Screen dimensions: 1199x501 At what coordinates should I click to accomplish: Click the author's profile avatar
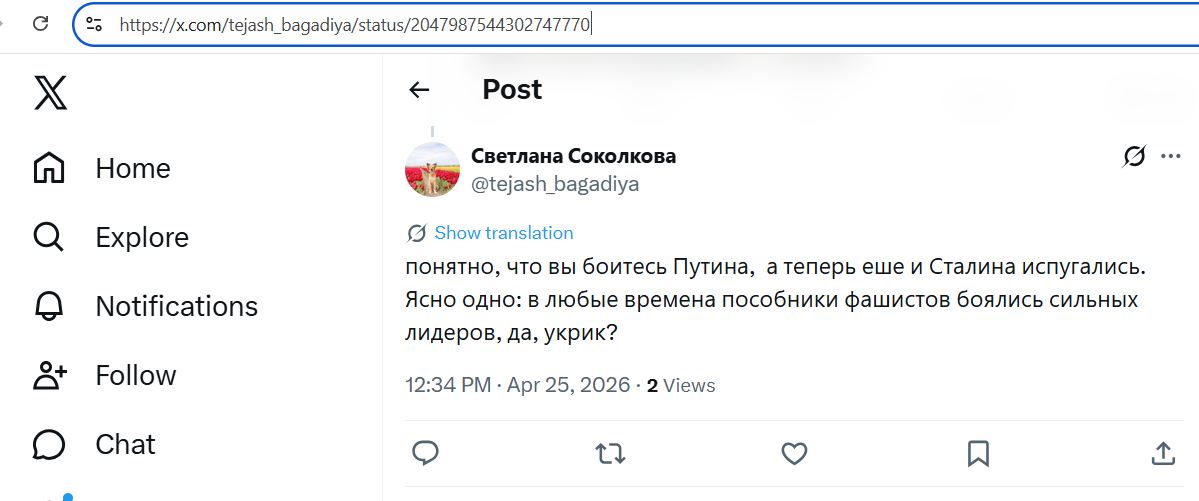coord(432,170)
